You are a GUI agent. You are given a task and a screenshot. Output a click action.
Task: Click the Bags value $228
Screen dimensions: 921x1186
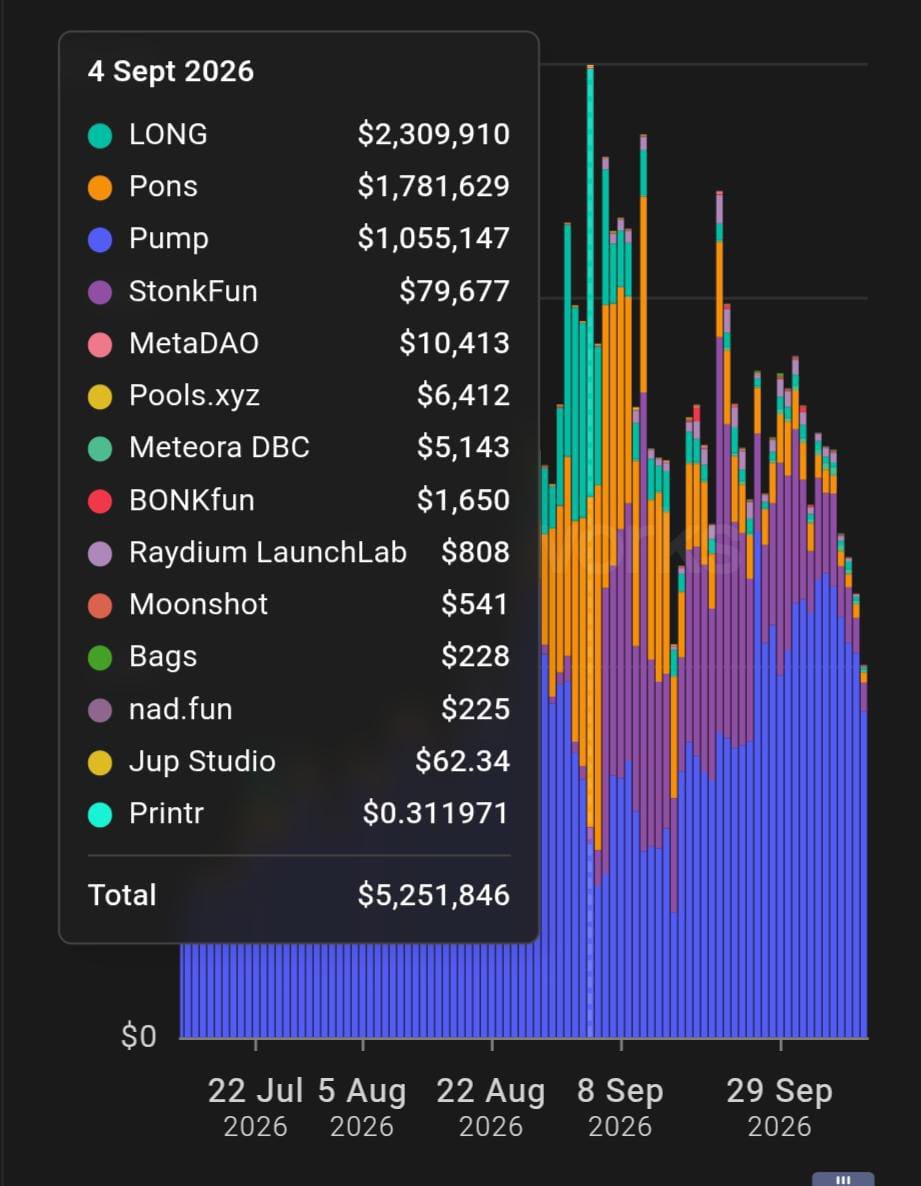tap(476, 657)
